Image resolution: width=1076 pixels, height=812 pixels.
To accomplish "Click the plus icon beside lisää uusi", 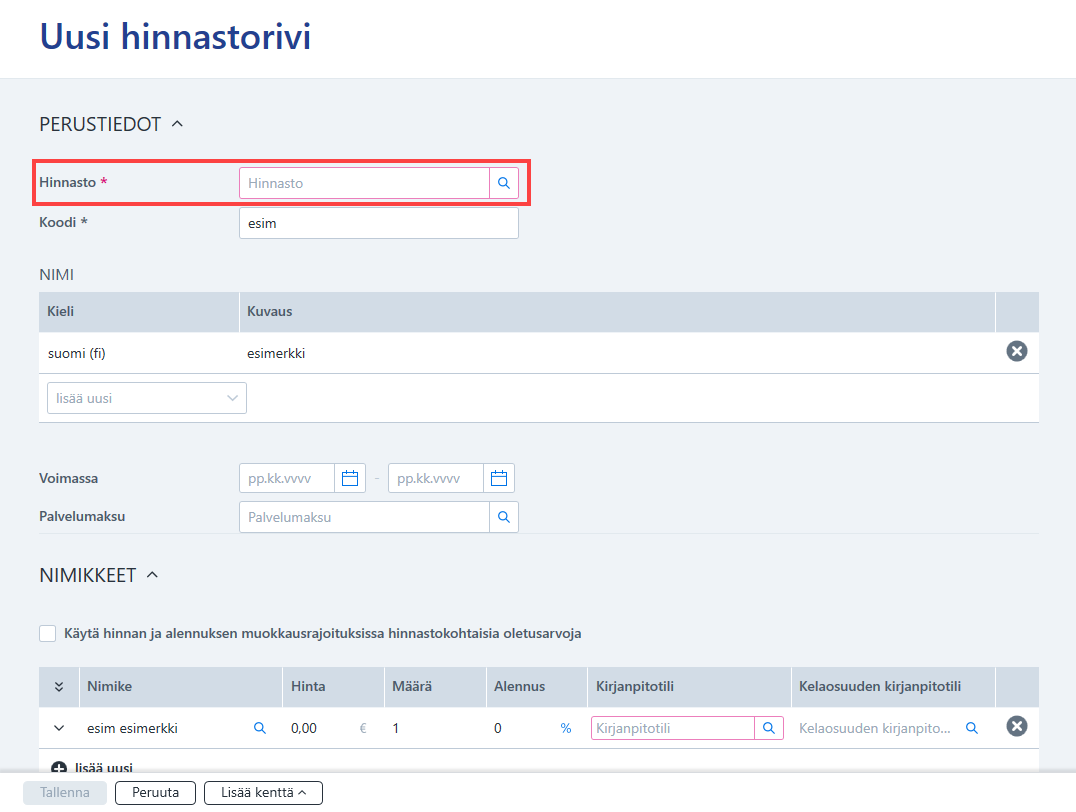I will 59,768.
